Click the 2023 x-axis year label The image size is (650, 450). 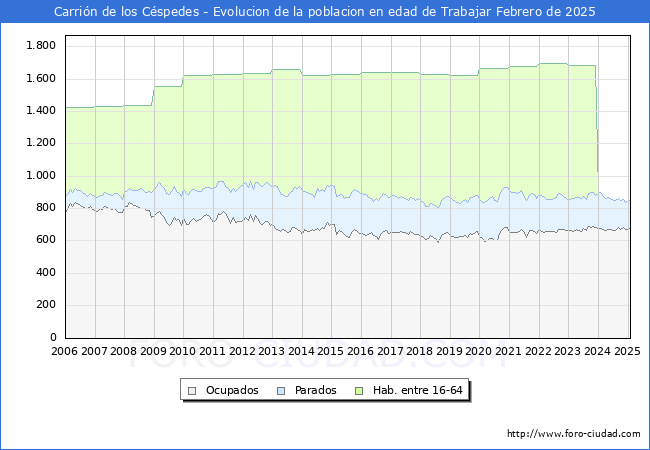pyautogui.click(x=568, y=351)
